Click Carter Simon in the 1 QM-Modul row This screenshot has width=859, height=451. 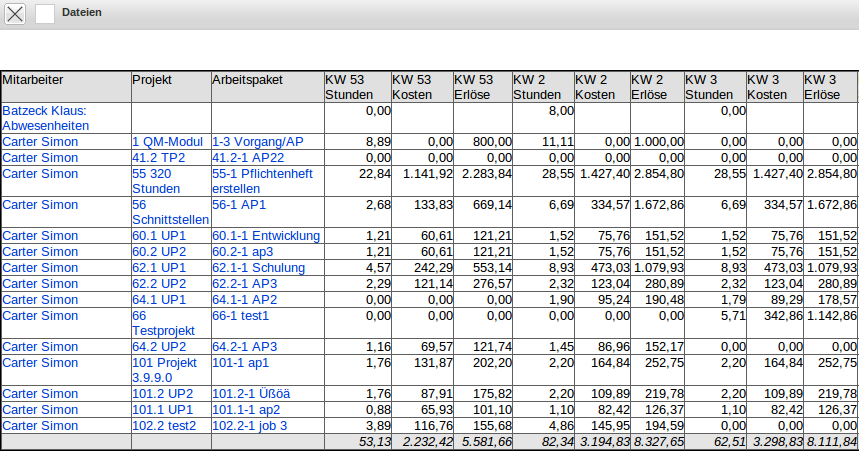[40, 141]
